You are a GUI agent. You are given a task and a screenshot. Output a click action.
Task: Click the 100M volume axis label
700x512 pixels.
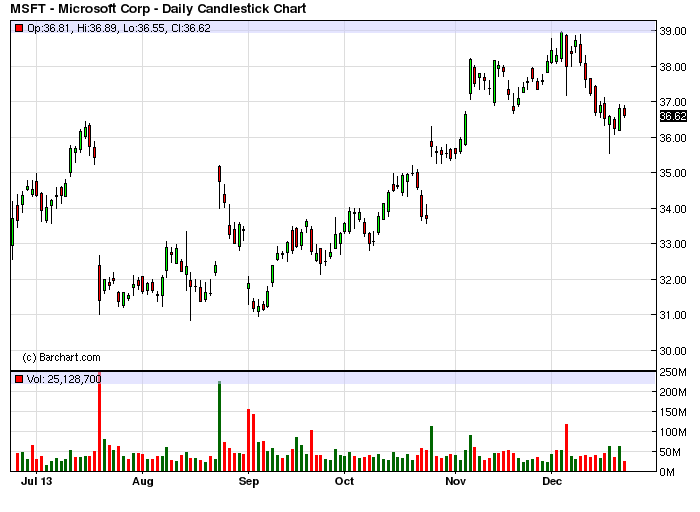[672, 432]
